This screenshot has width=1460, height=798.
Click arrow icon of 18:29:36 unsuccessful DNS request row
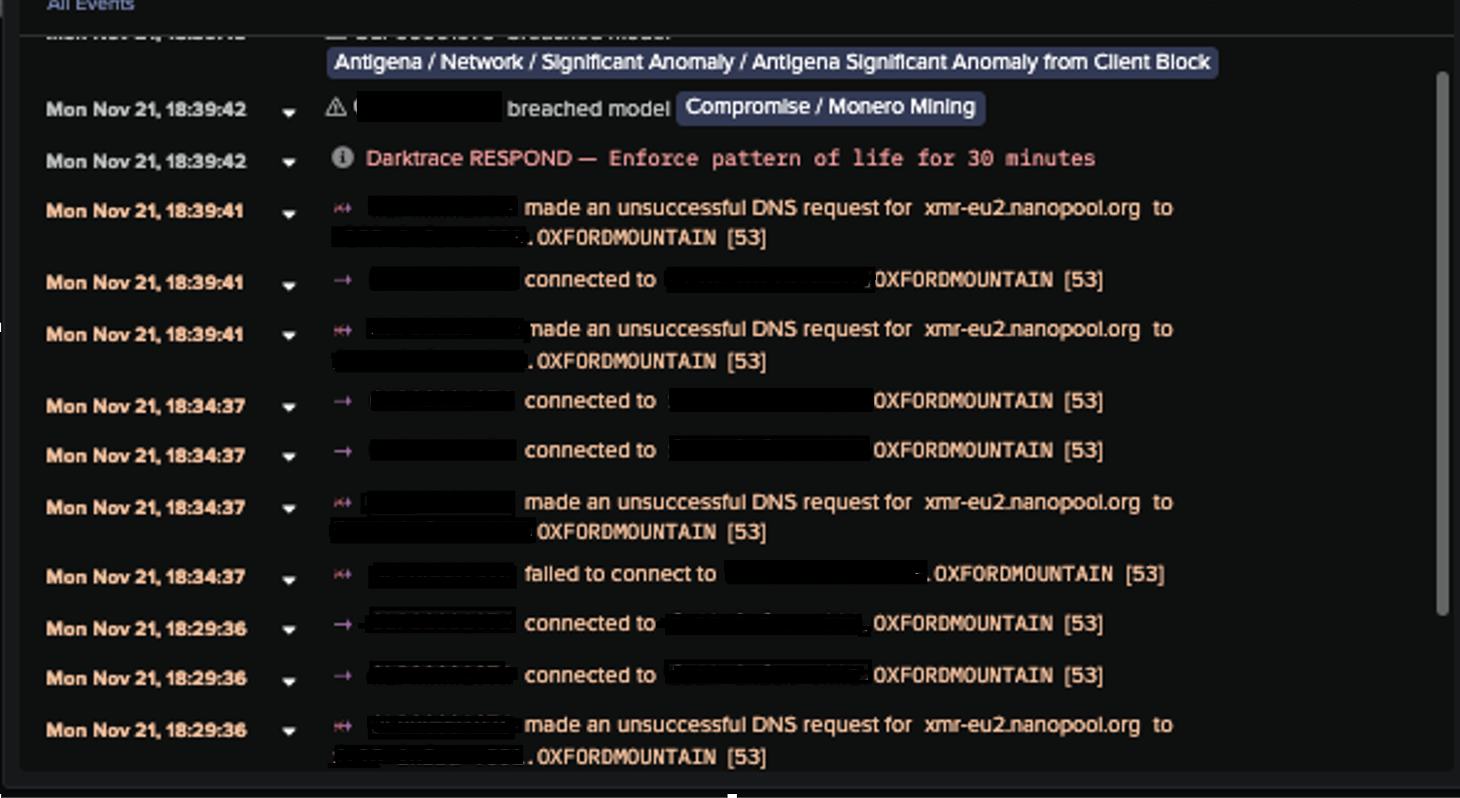[x=342, y=726]
